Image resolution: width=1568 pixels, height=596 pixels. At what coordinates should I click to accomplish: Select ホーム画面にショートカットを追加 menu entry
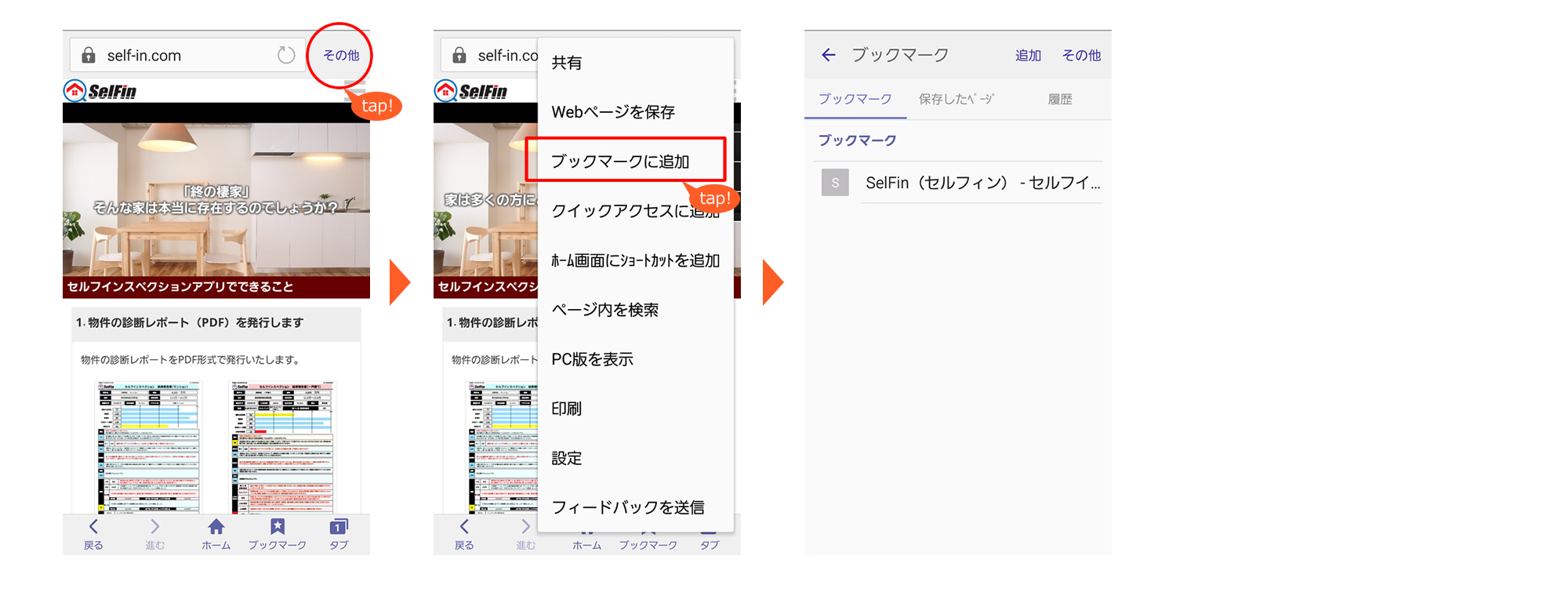[636, 260]
